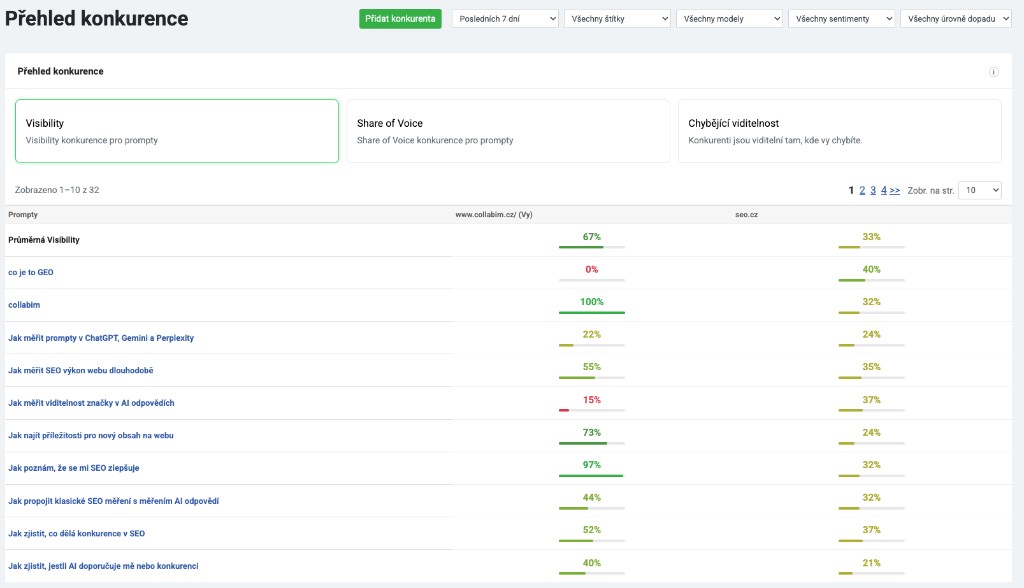
Task: Switch to the Chybějící viditelnost tab
Action: click(840, 131)
